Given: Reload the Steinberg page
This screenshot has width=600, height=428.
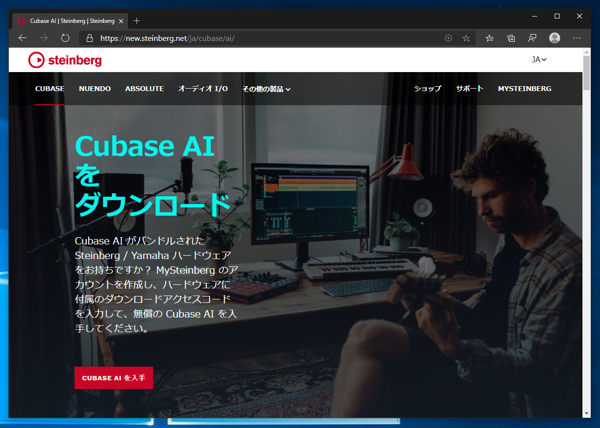Looking at the screenshot, I should pos(65,38).
